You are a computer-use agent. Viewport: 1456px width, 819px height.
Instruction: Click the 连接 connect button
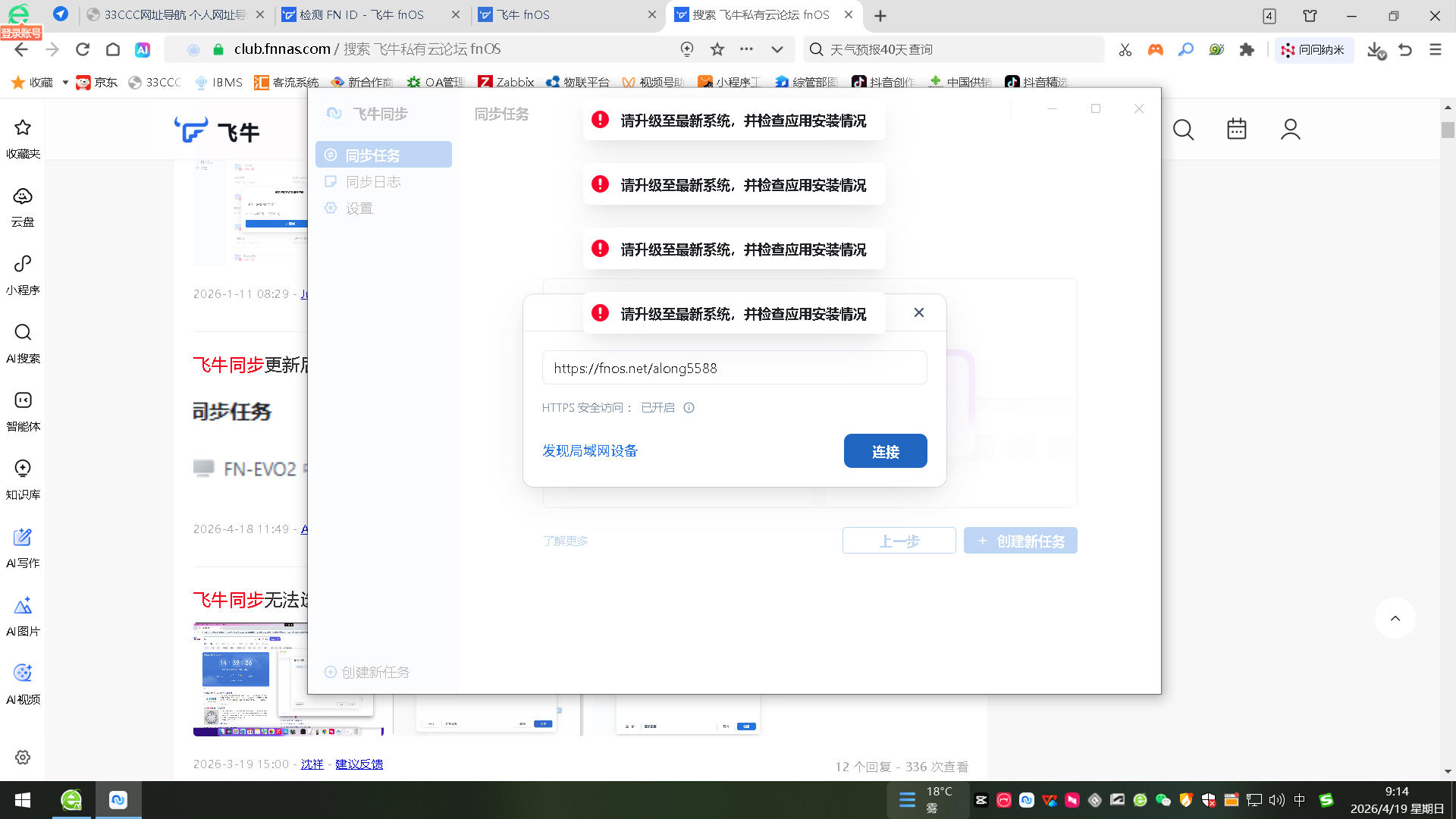tap(886, 451)
